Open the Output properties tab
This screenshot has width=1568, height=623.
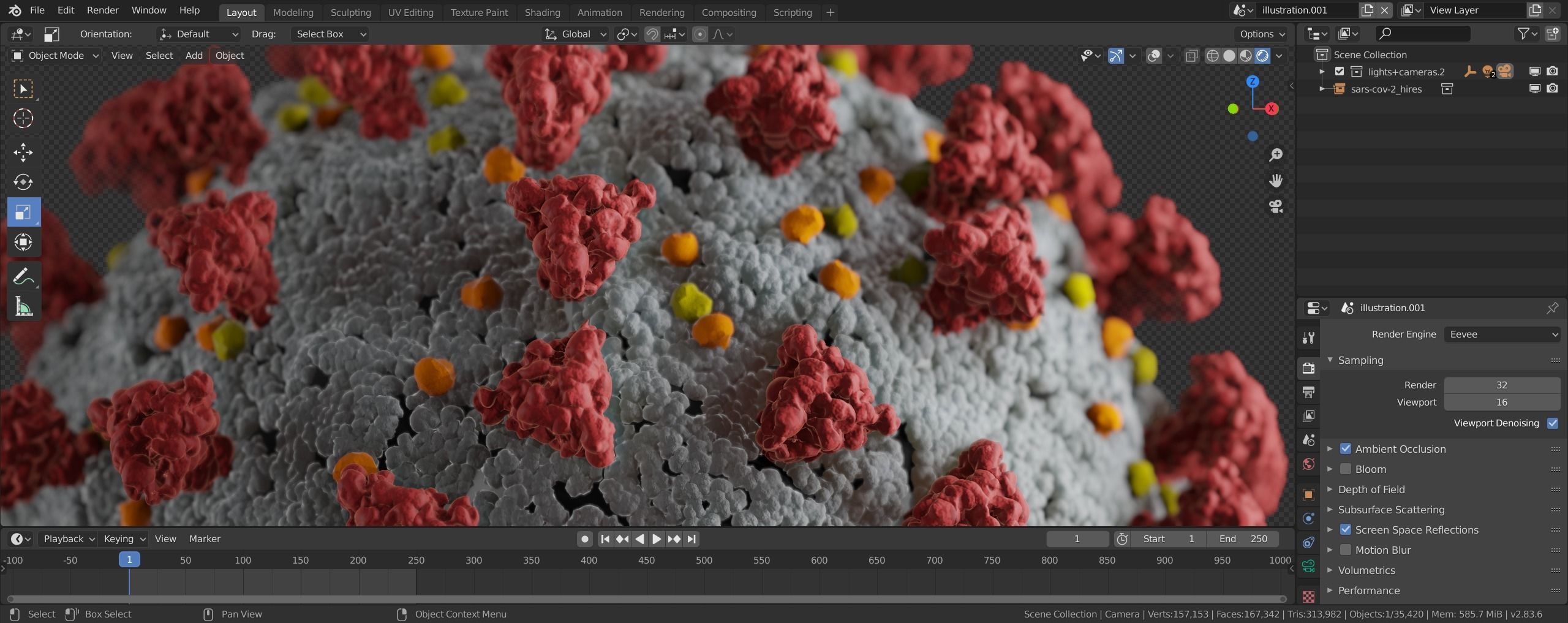1308,392
